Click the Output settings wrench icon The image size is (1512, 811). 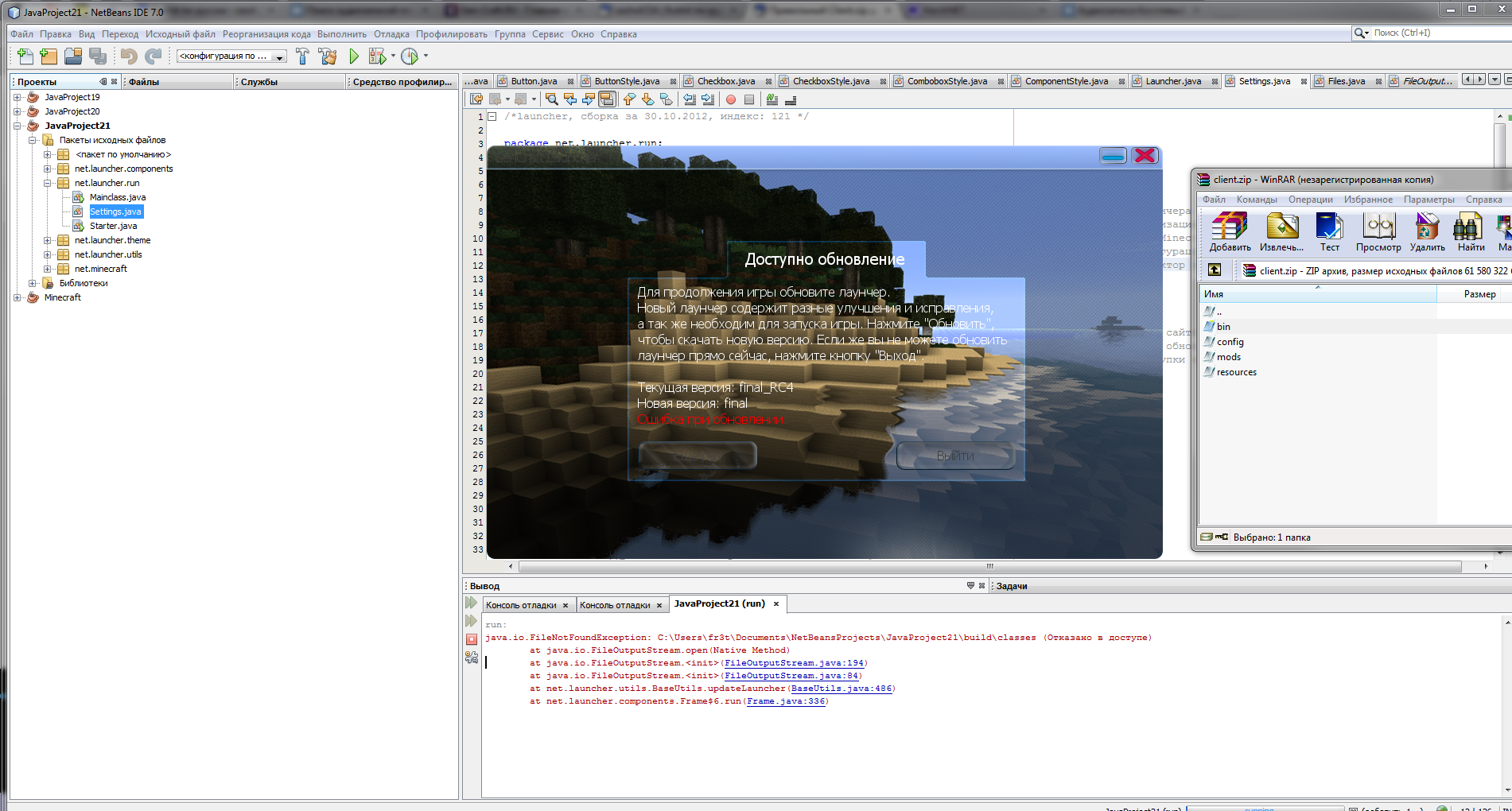[x=472, y=658]
